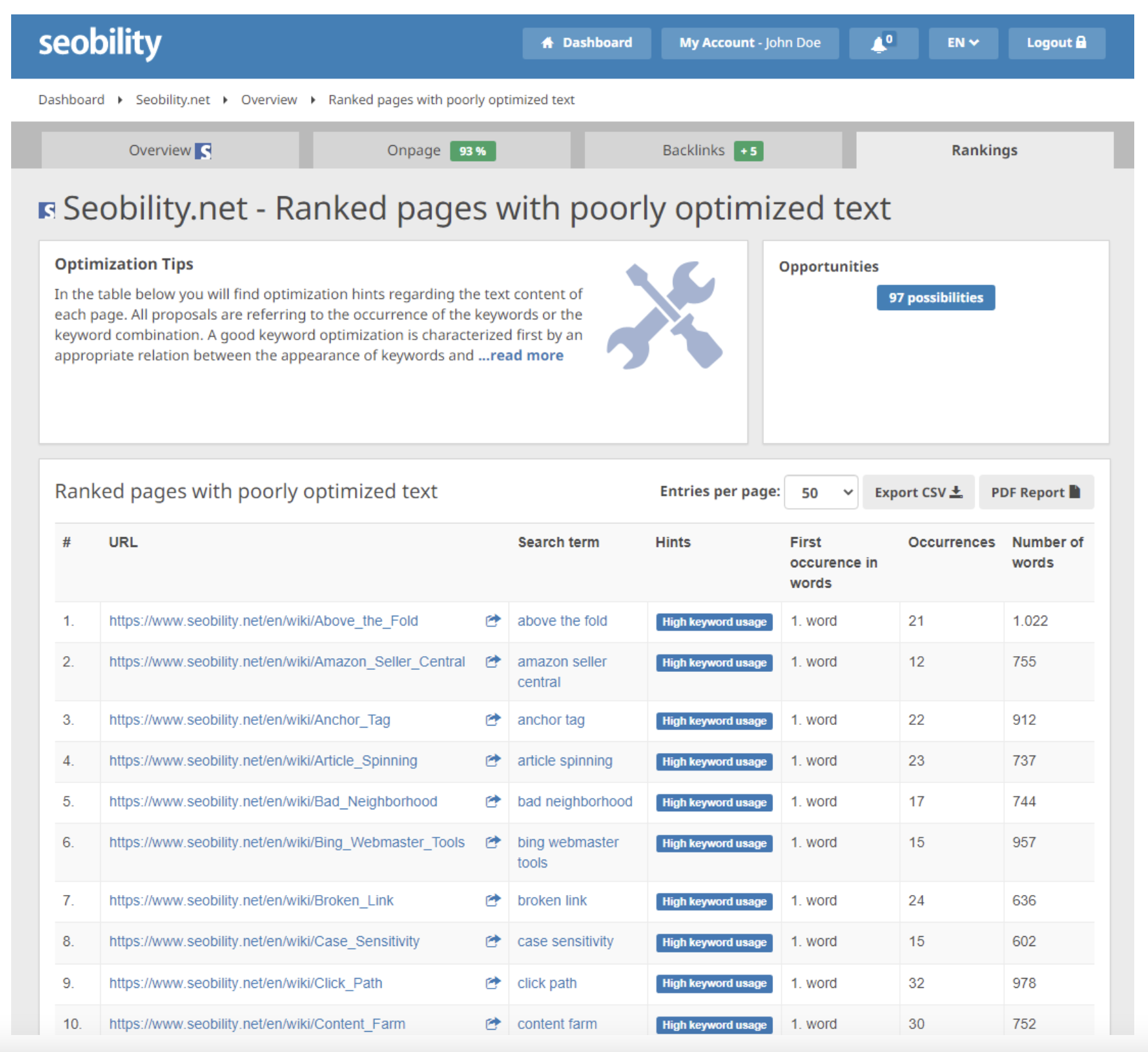Open the Anchor_Tag wiki URL
1148x1052 pixels.
[x=249, y=720]
